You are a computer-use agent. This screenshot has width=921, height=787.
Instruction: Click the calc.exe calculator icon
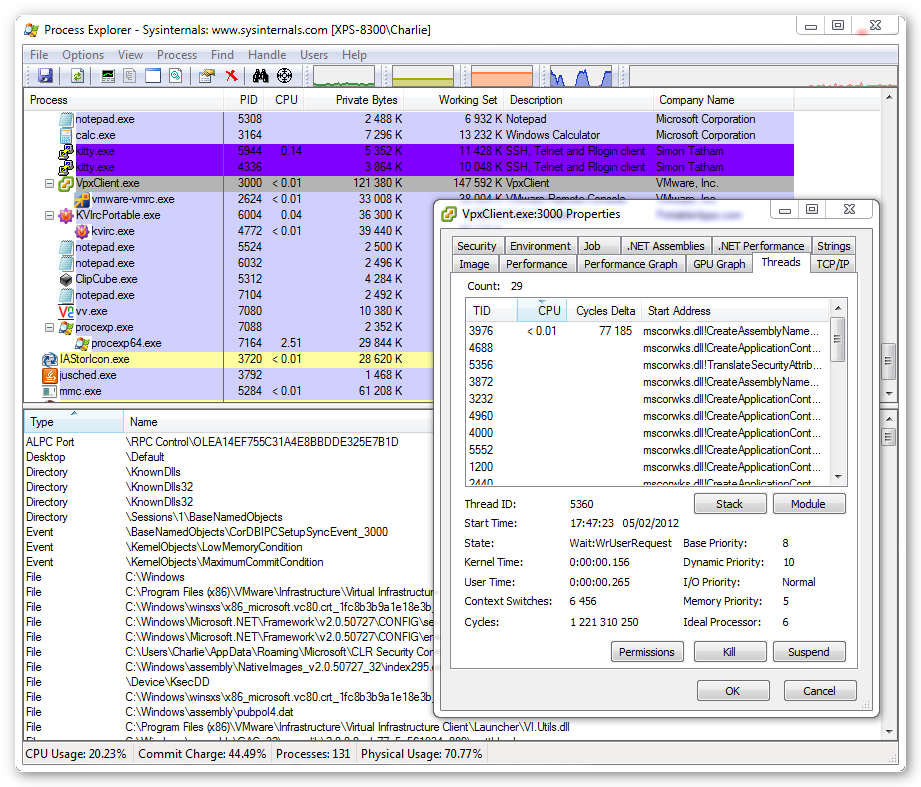[x=66, y=135]
